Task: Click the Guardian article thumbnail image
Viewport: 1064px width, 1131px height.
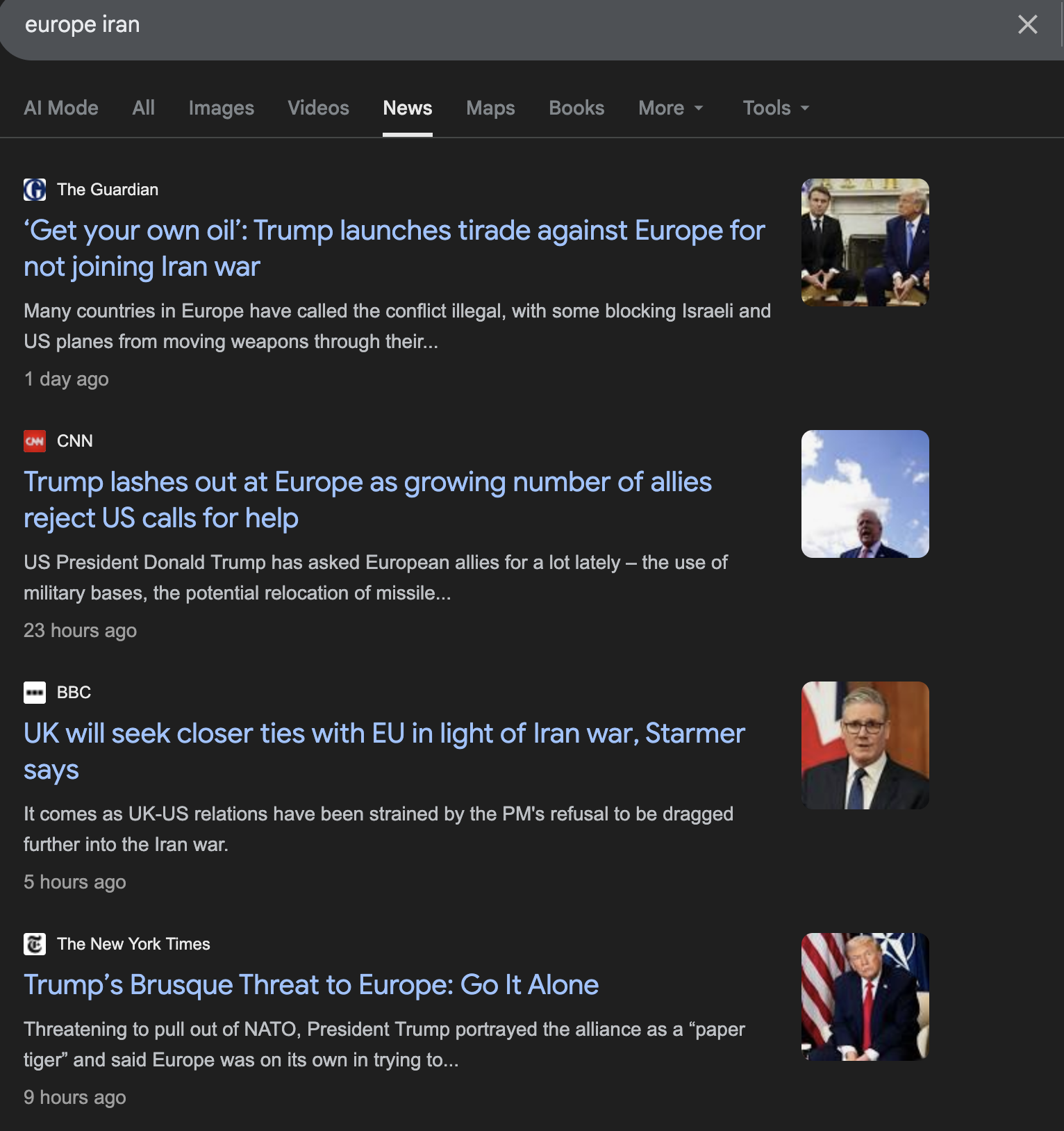Action: (865, 242)
